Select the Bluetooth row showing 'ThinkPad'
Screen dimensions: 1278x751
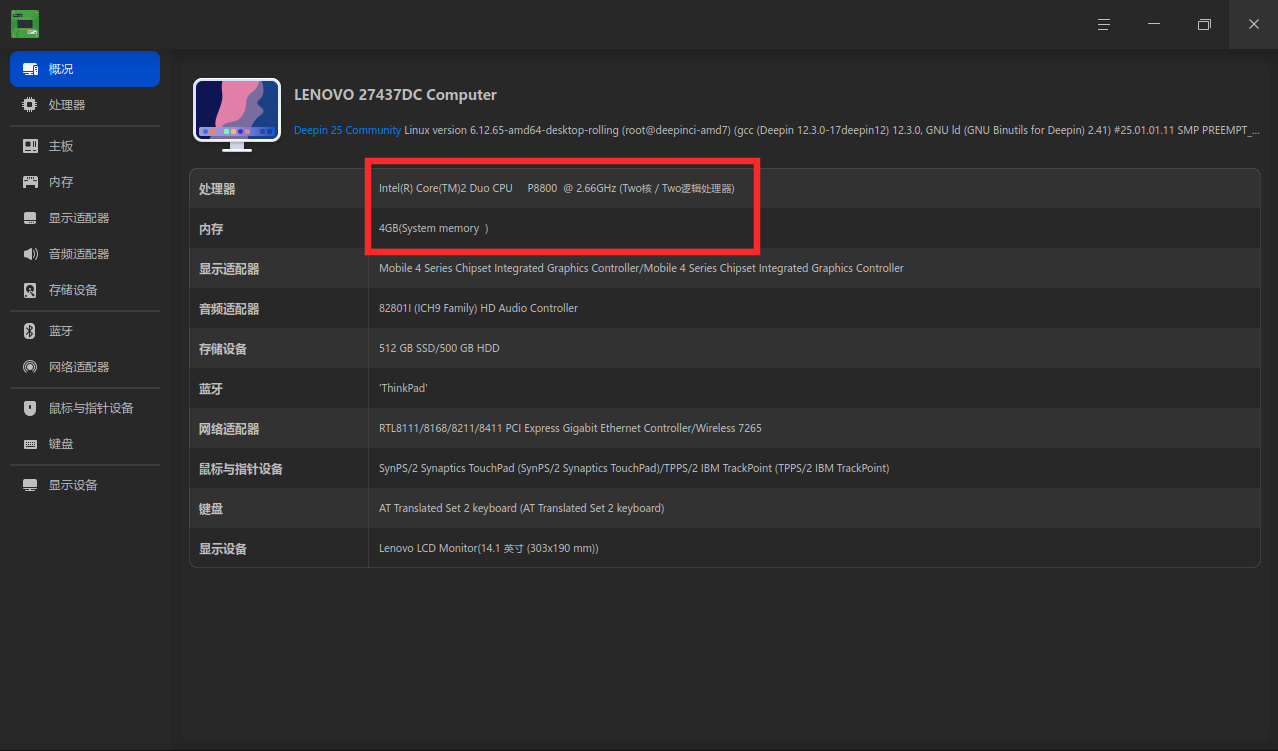pyautogui.click(x=724, y=388)
